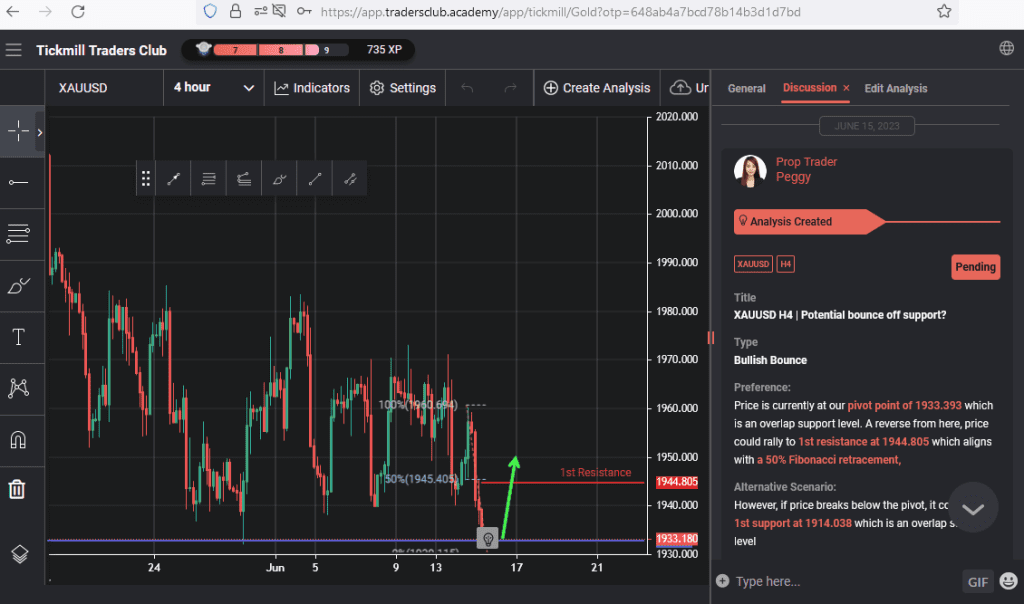Expand older comments with the down chevron
This screenshot has height=604, width=1024.
coord(972,507)
